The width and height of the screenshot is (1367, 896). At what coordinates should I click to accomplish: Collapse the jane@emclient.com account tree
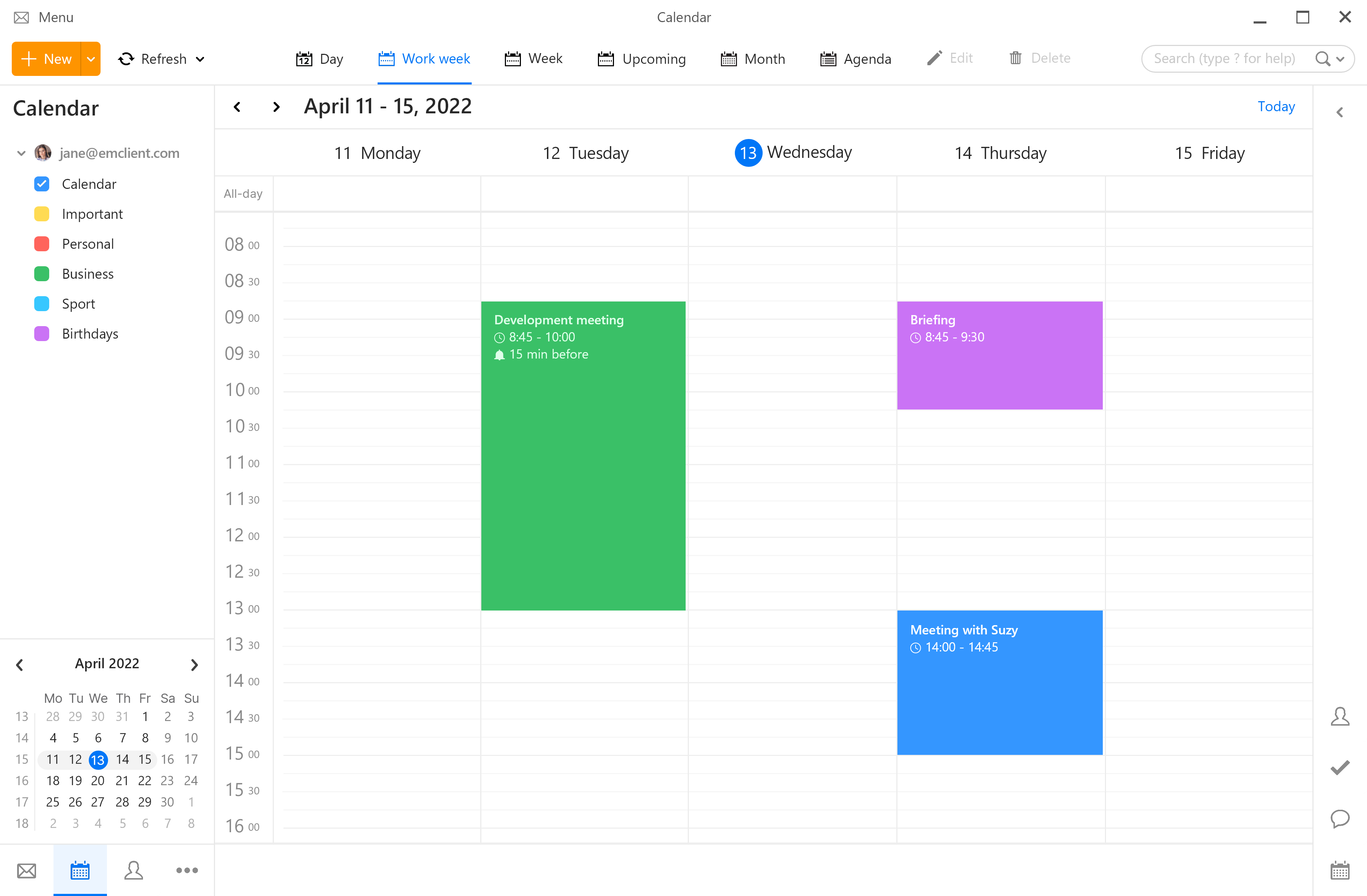(x=21, y=153)
